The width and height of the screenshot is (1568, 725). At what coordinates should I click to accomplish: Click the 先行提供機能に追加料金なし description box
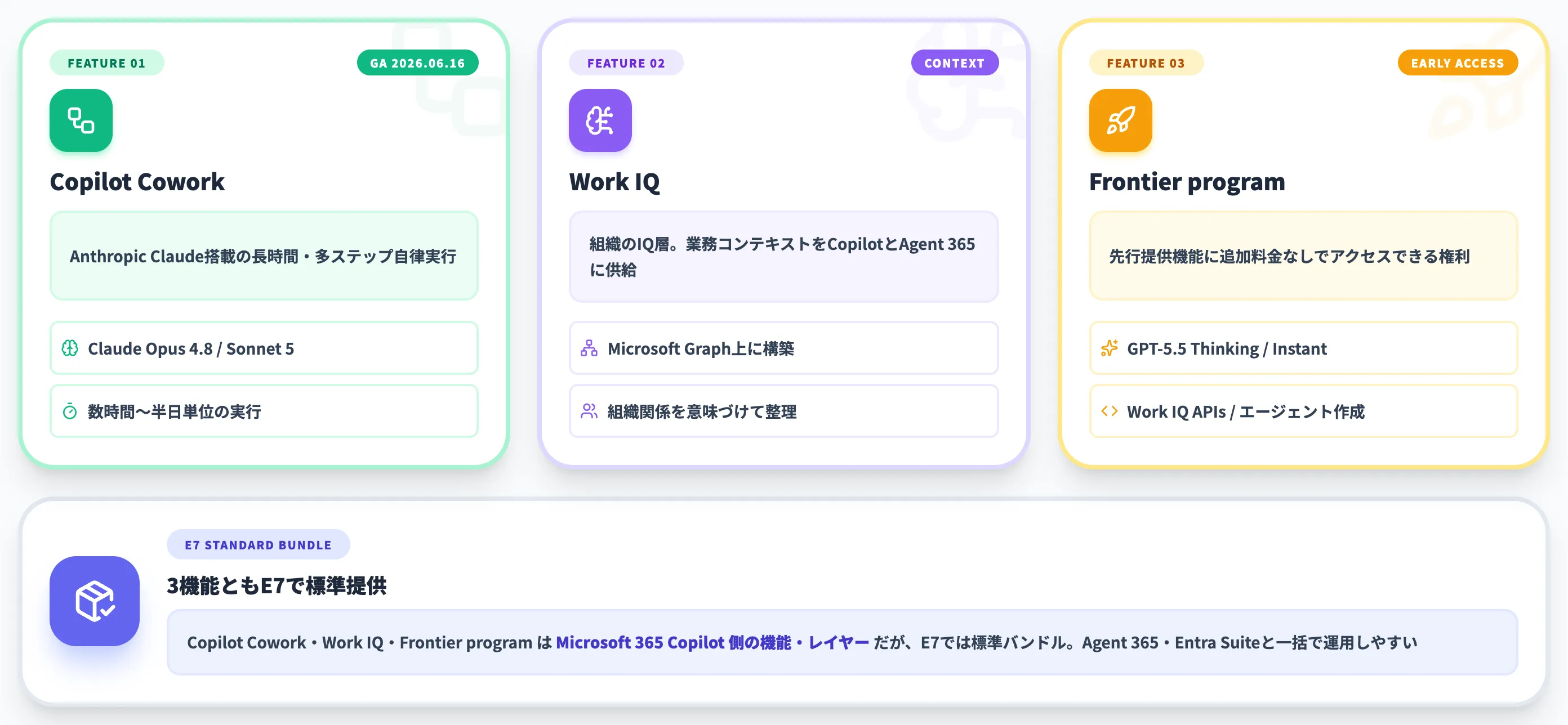pyautogui.click(x=1304, y=256)
